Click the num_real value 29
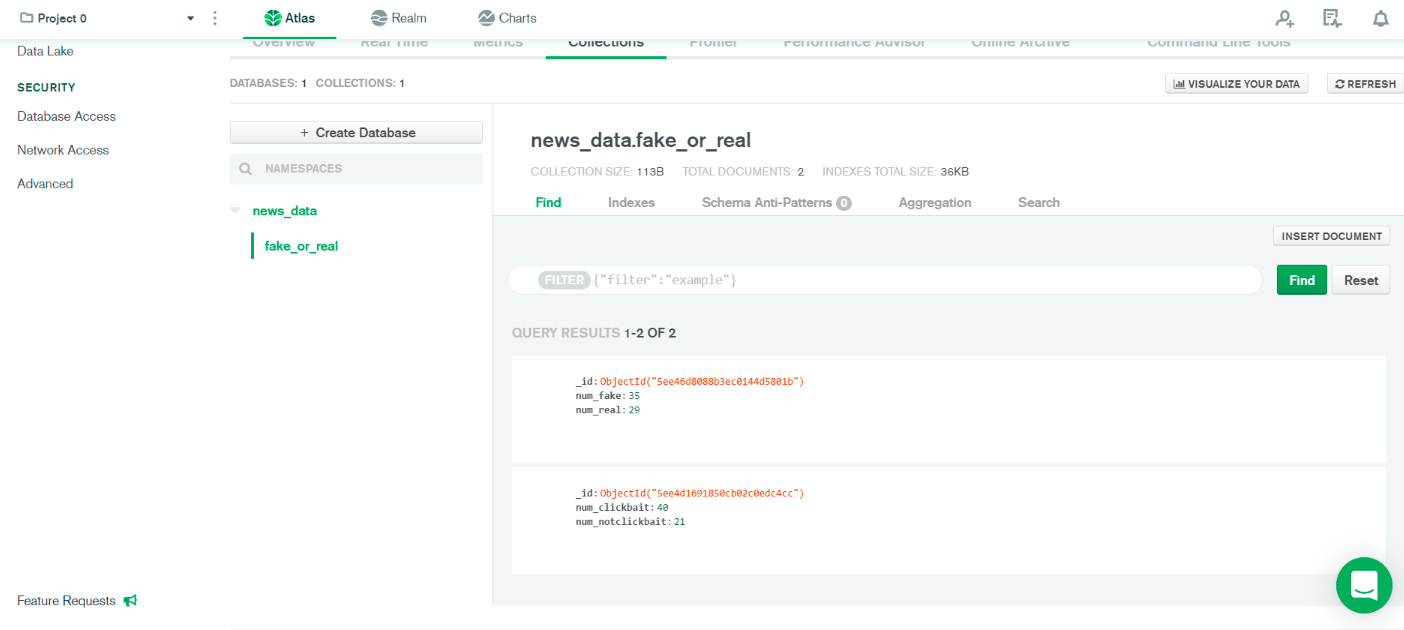Screen dimensions: 1404x630 click(x=634, y=410)
